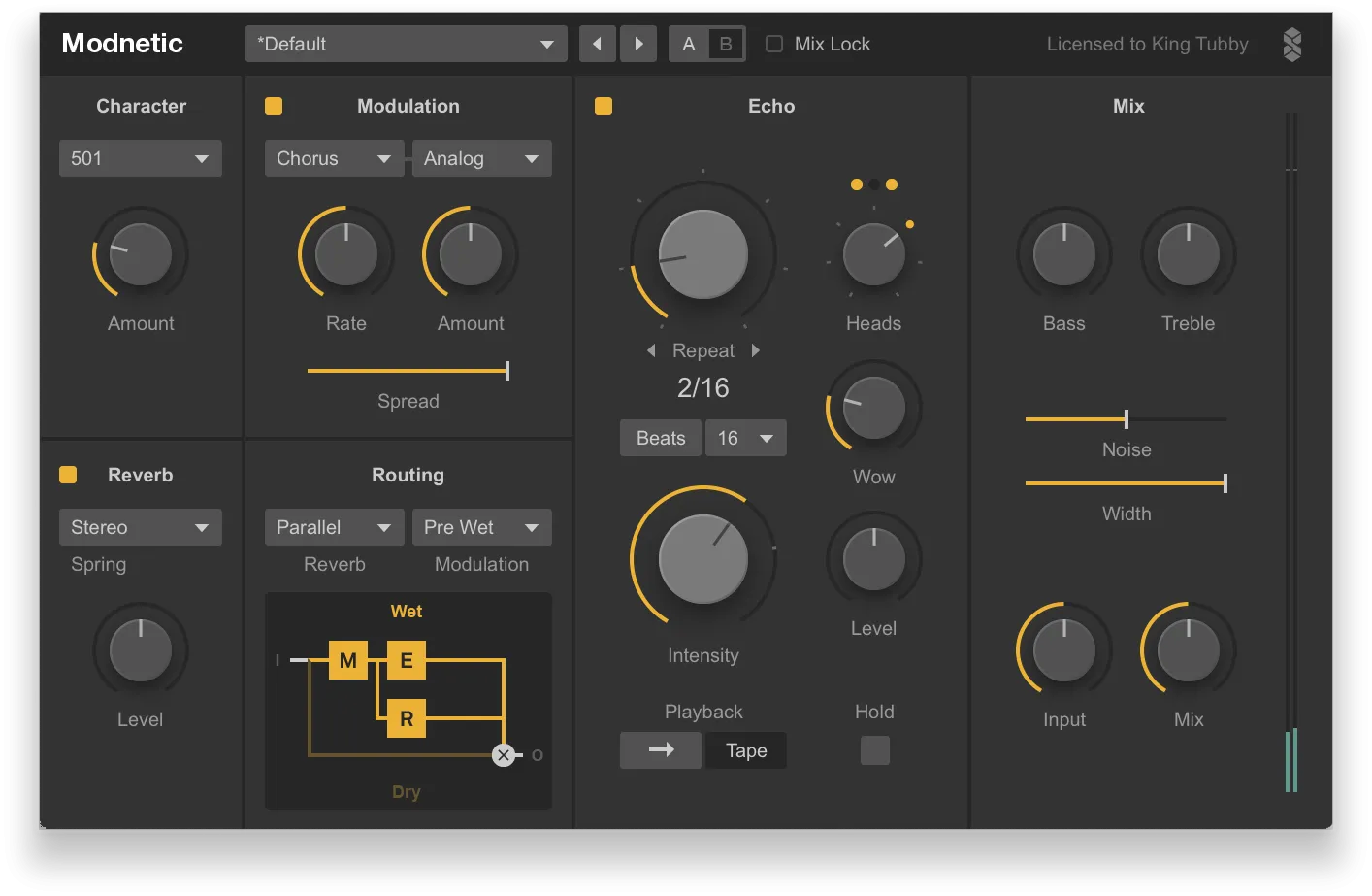Select the R block in routing diagram
This screenshot has width=1372, height=896.
407,719
